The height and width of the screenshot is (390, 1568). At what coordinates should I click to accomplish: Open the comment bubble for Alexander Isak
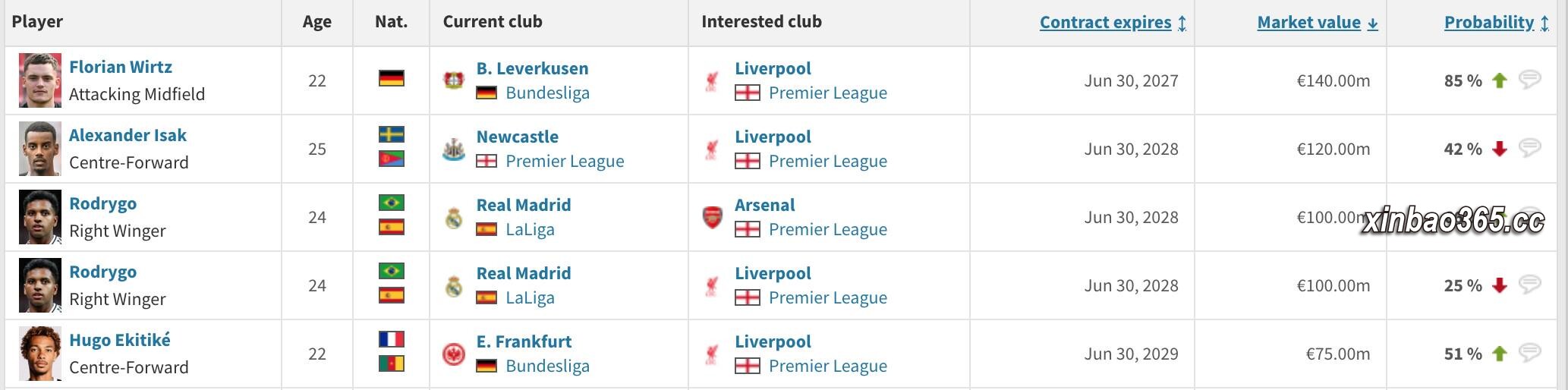[x=1529, y=148]
